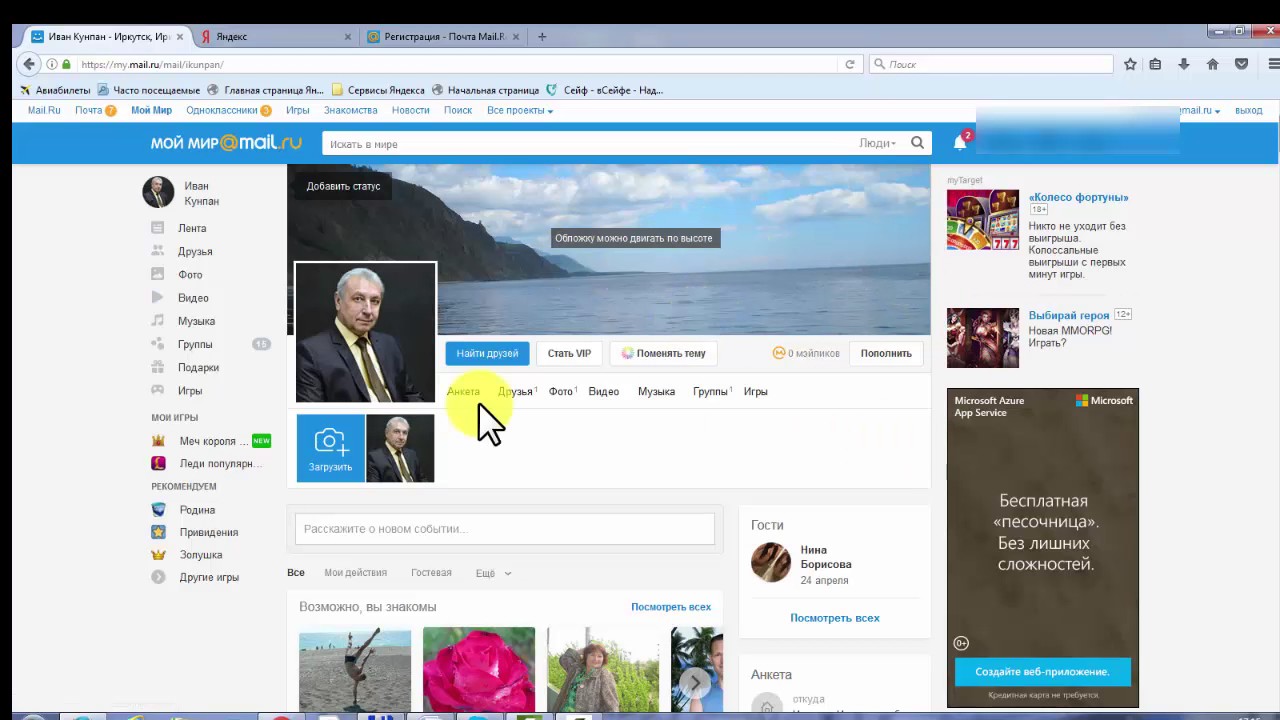Open the Игры profile tab
Screen dimensions: 1280x720
[x=755, y=391]
